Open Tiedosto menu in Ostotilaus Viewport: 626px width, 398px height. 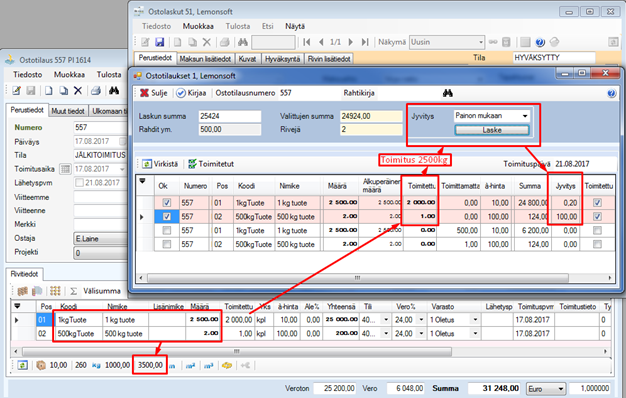pyautogui.click(x=28, y=75)
